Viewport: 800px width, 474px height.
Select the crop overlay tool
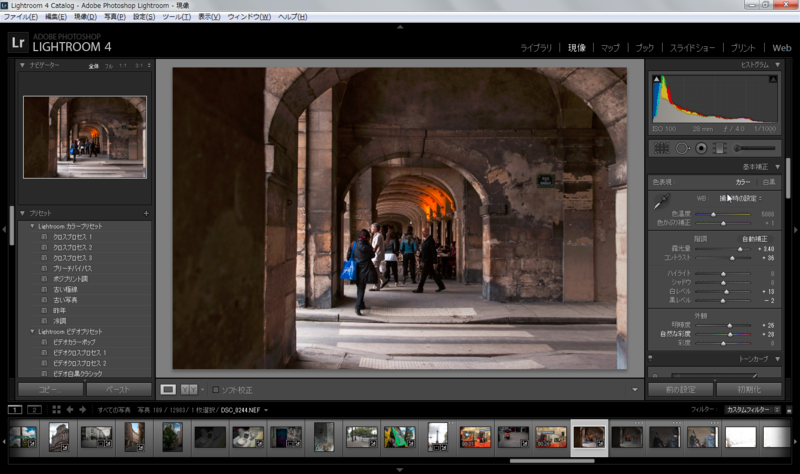[x=661, y=148]
